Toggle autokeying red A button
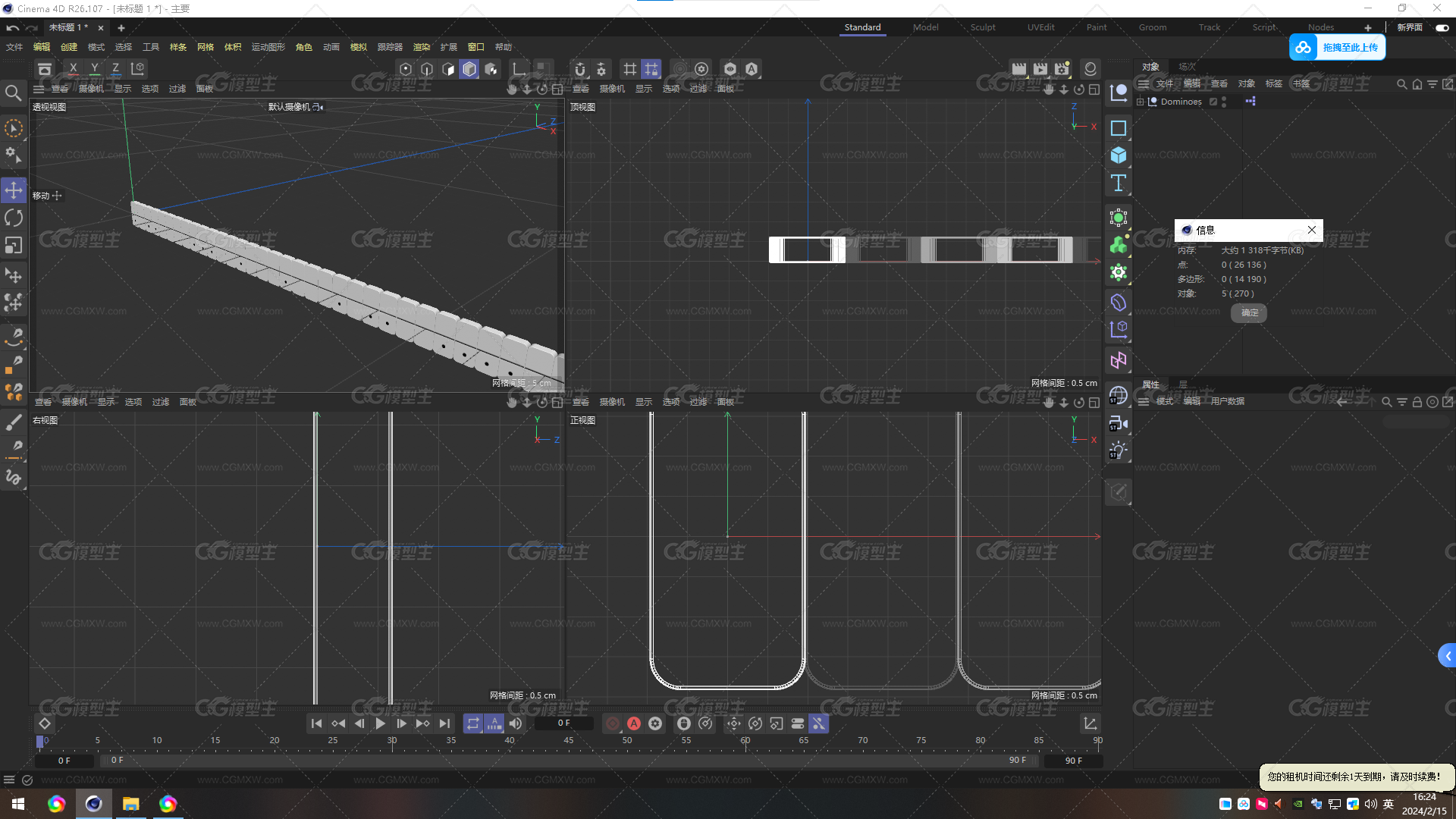This screenshot has width=1456, height=819. [x=634, y=723]
